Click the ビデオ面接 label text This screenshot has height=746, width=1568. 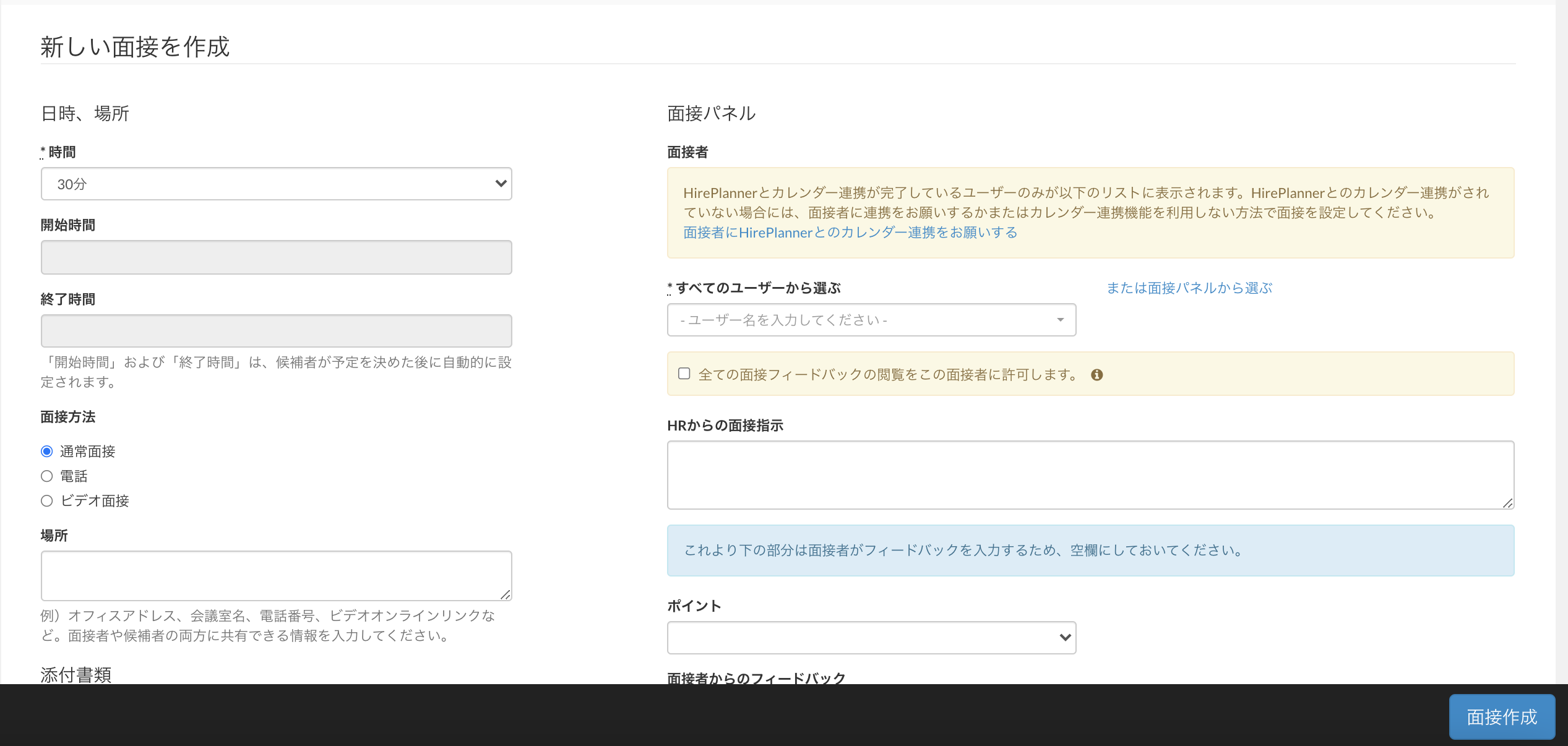tap(95, 501)
